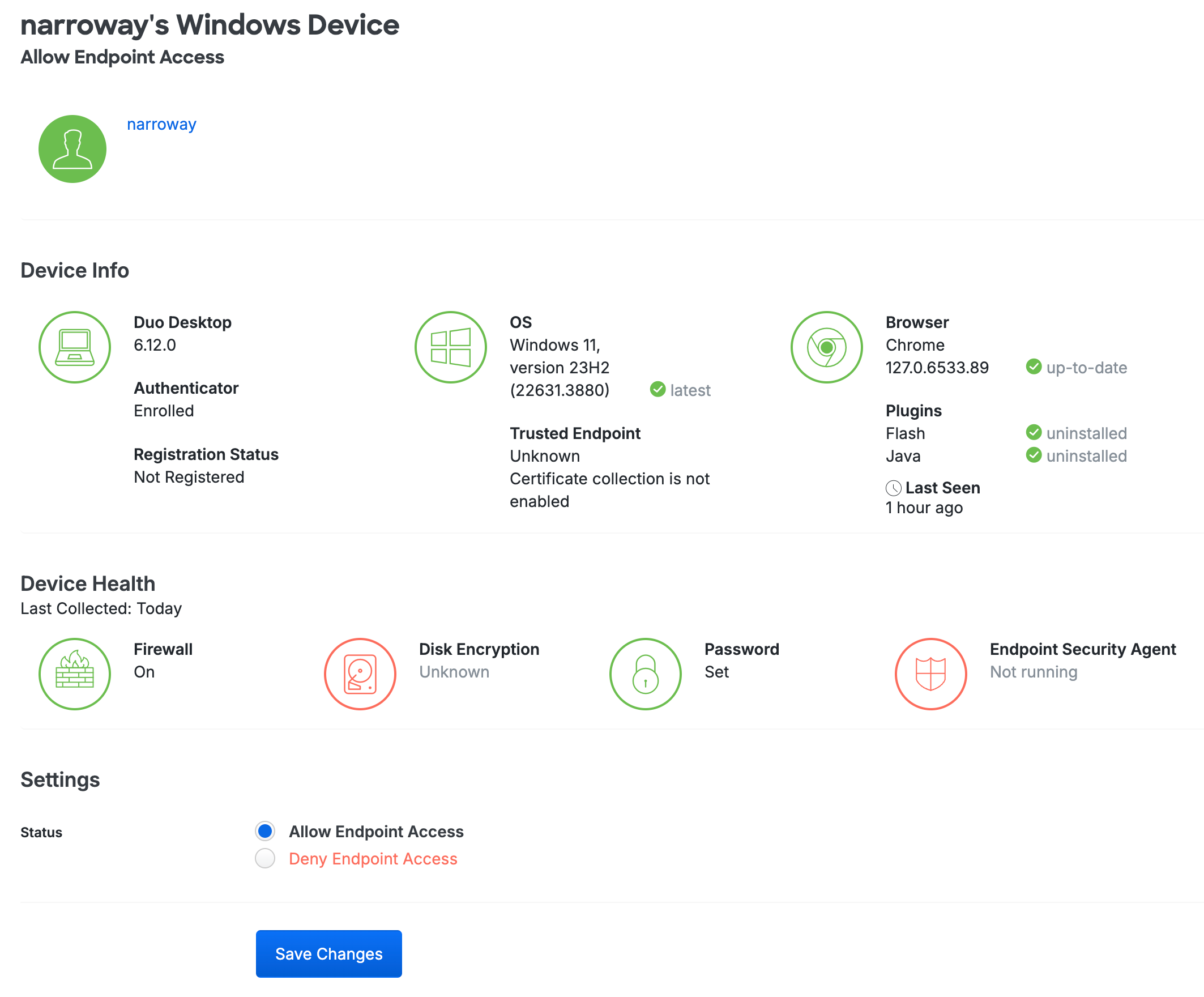Click the Java uninstalled check mark
This screenshot has width=1204, height=997.
1033,455
